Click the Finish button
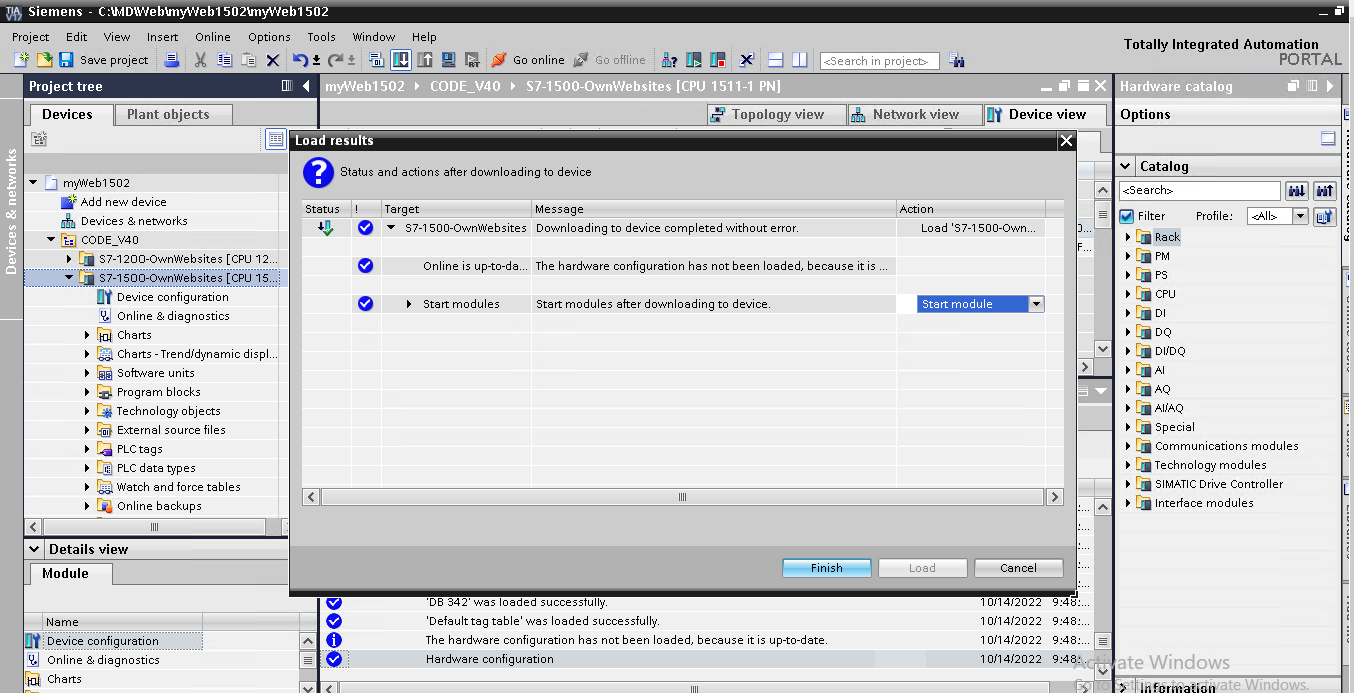This screenshot has height=693, width=1354. coord(826,568)
